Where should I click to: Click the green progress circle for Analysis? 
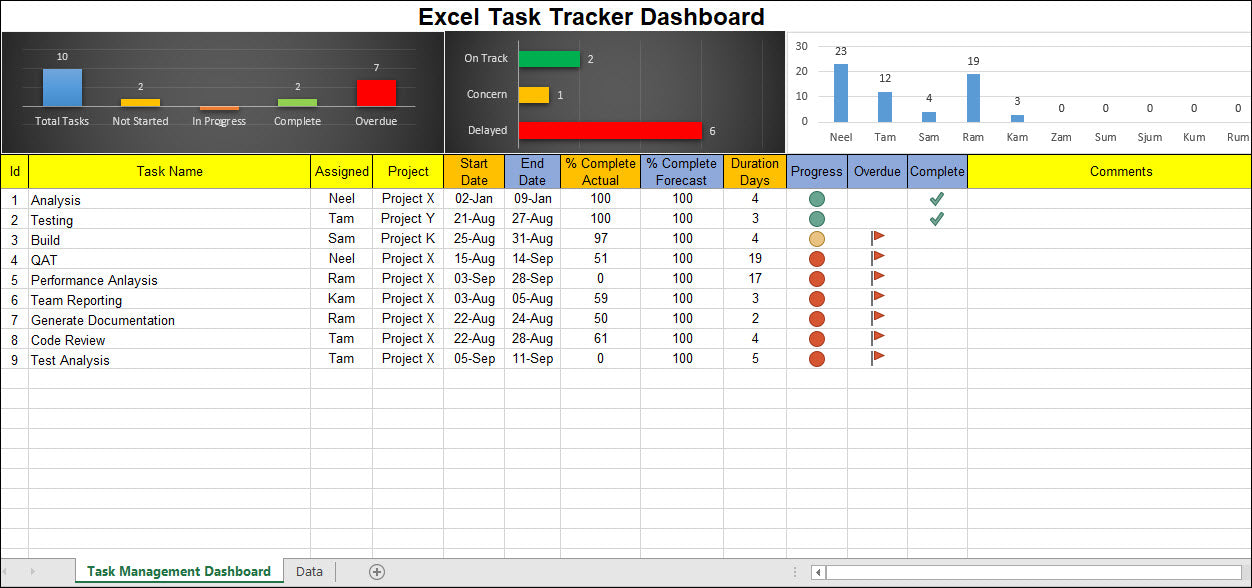click(816, 199)
